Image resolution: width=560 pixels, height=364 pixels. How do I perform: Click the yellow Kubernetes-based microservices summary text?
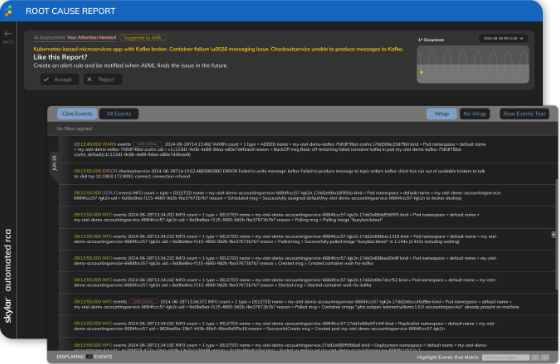point(218,49)
